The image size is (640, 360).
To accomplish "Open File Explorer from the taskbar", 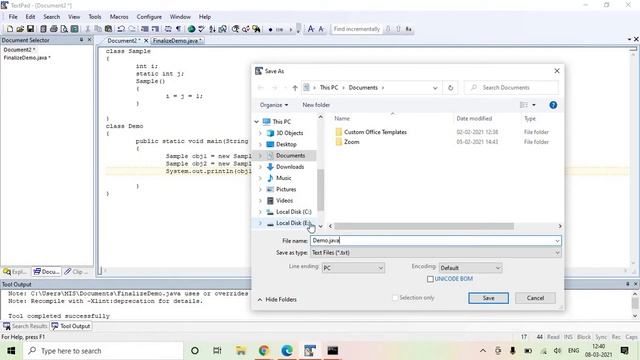I will [241, 350].
